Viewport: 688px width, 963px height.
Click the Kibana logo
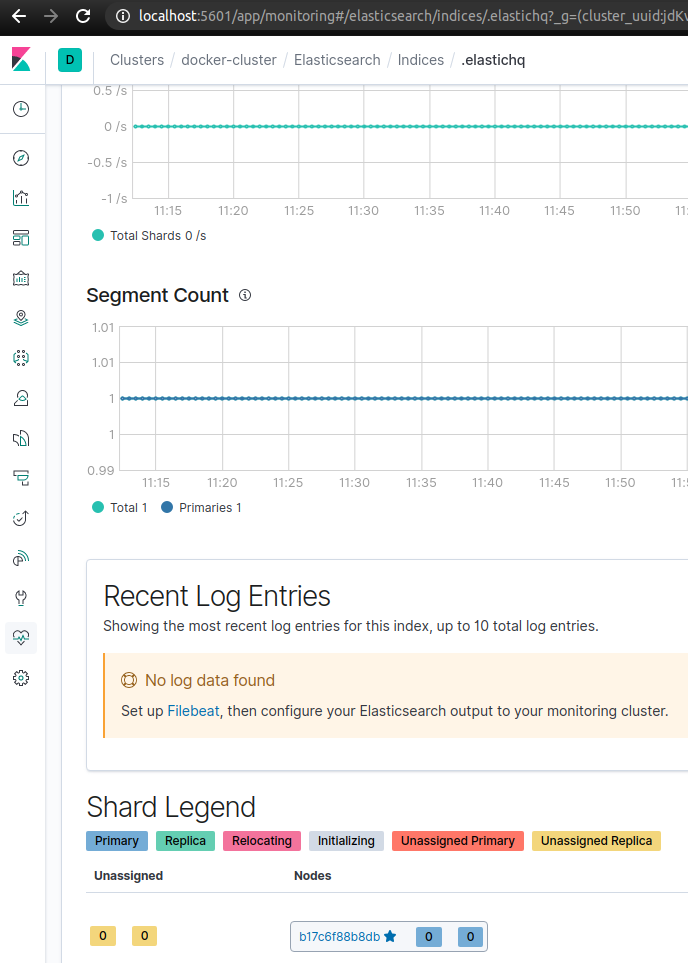[22, 60]
